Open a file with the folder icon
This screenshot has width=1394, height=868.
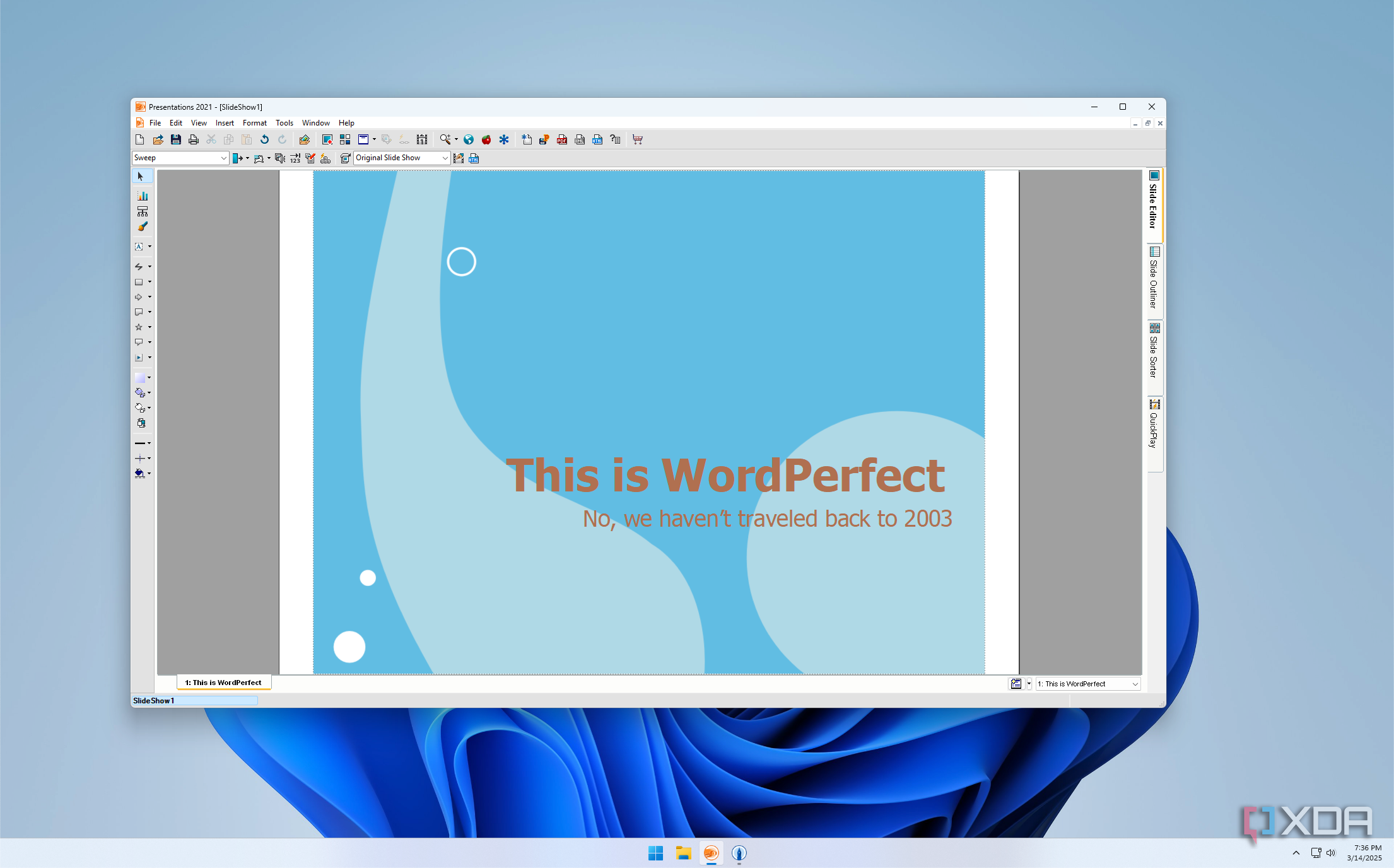click(158, 139)
